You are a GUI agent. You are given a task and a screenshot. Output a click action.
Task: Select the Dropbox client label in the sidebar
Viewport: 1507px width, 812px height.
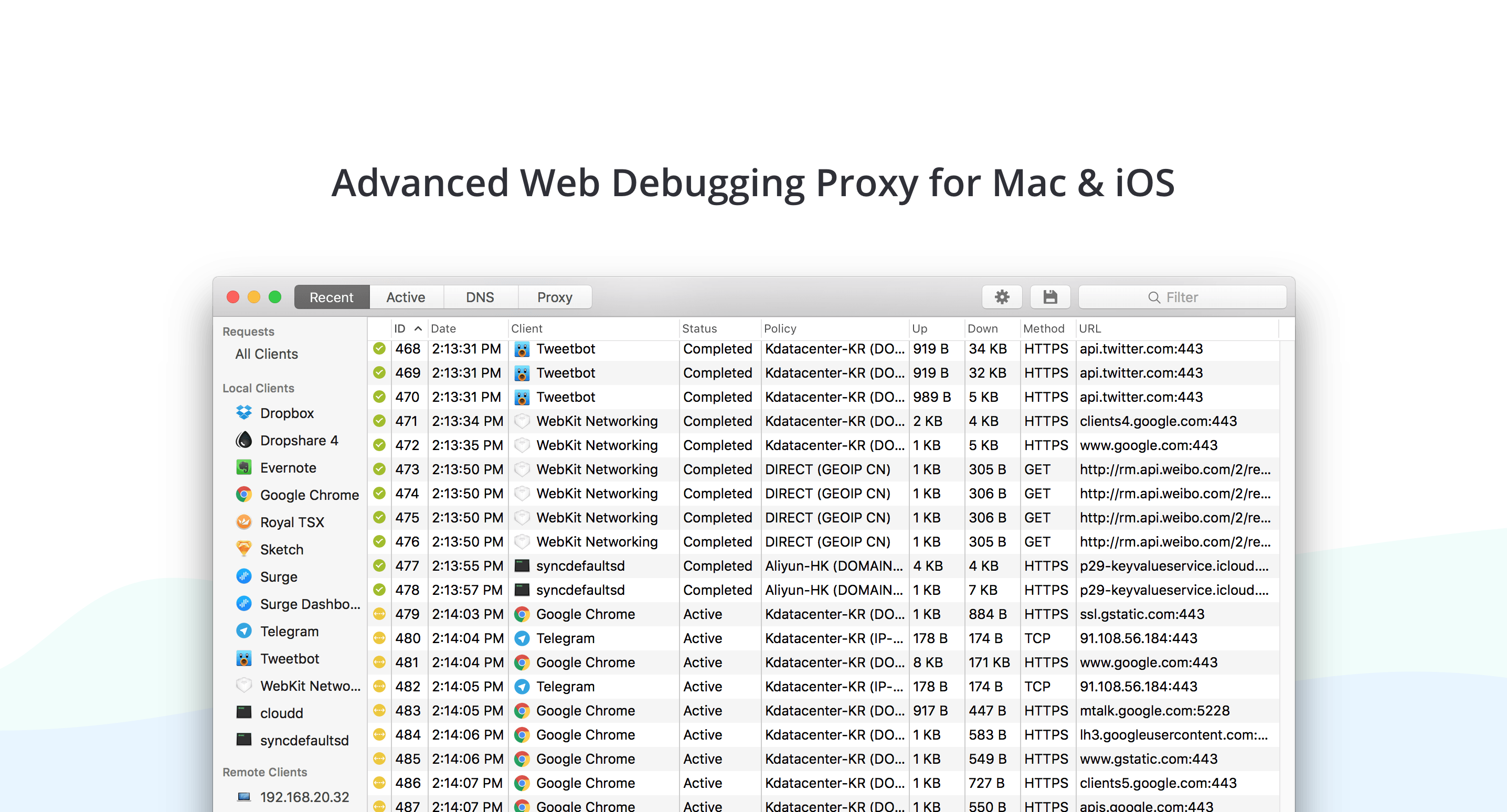coord(287,413)
